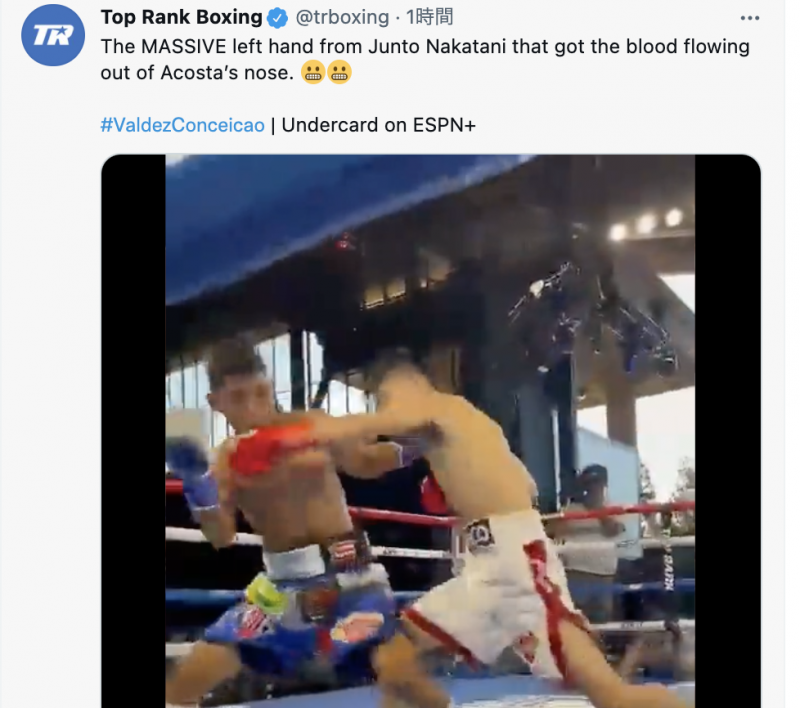Click the 'Undercard on ESPN+' text

point(379,125)
